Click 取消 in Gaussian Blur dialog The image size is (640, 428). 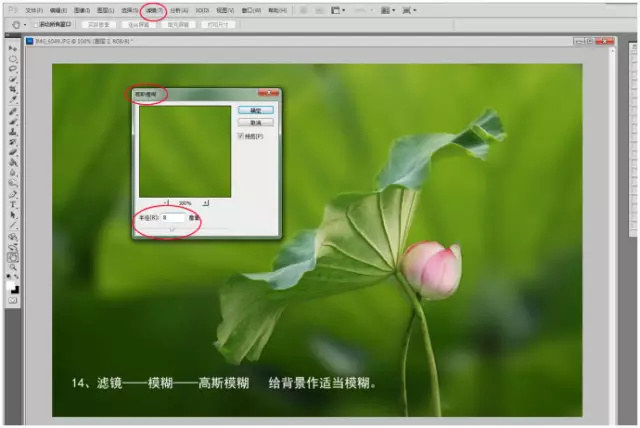[256, 122]
